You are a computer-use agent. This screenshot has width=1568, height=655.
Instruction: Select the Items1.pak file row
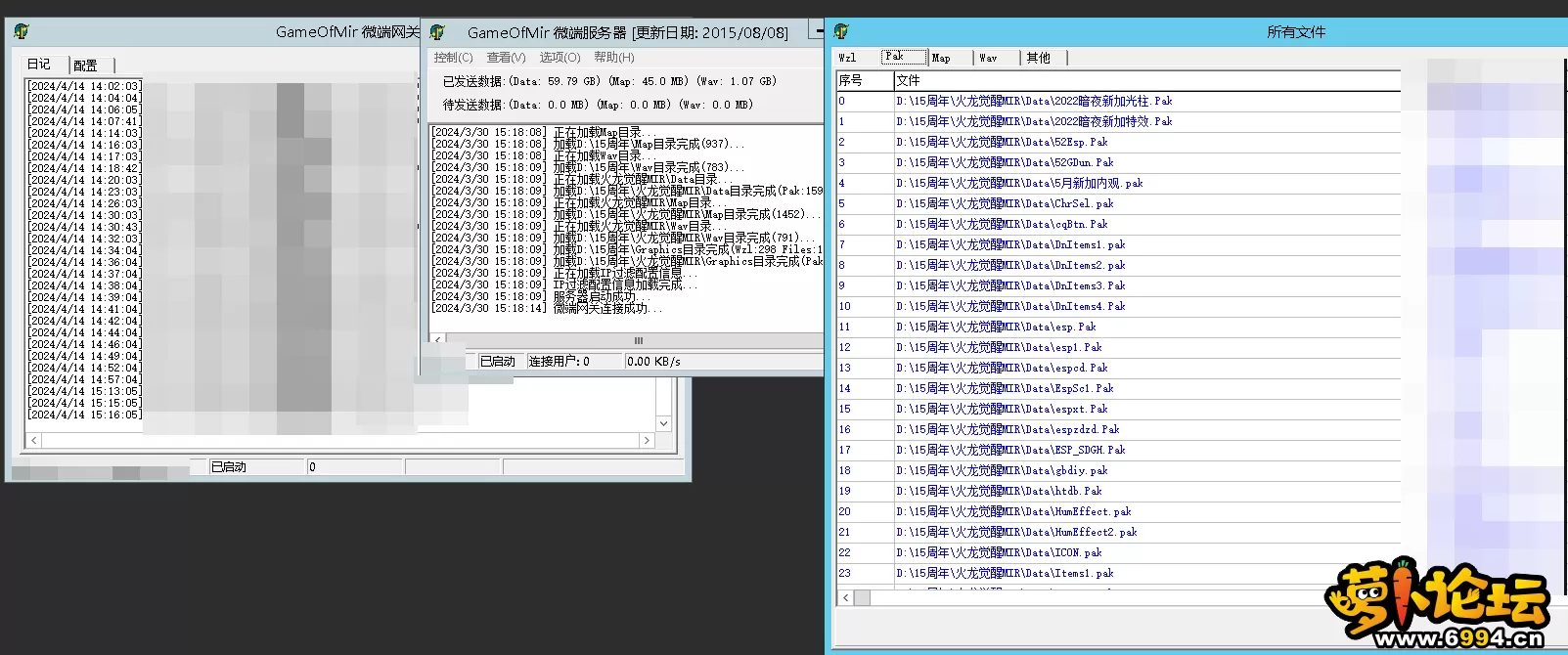[x=1119, y=573]
